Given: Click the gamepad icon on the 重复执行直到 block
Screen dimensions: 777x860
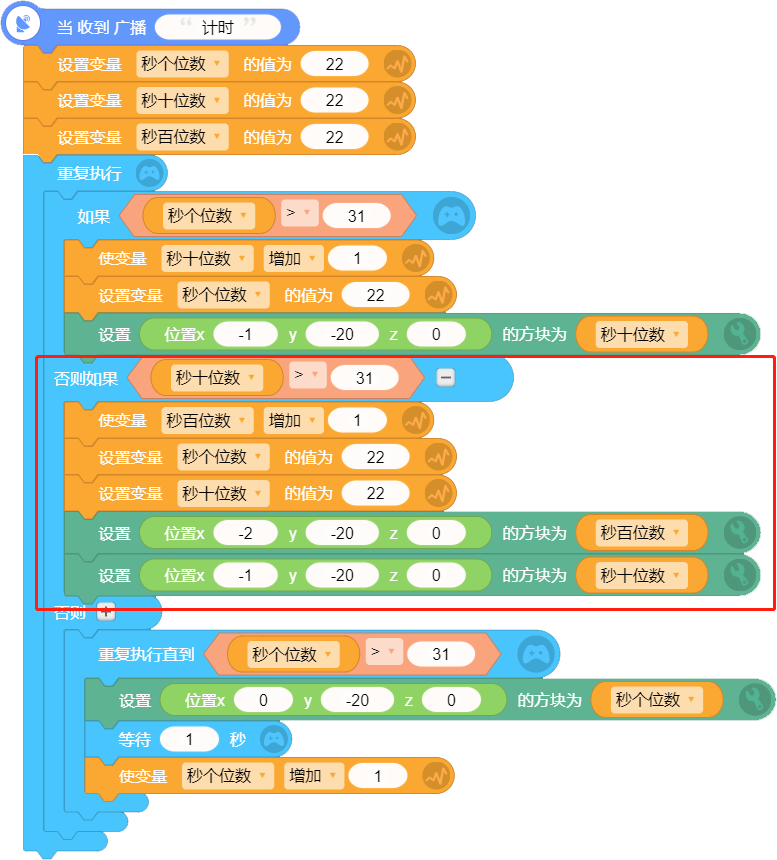Looking at the screenshot, I should (536, 654).
